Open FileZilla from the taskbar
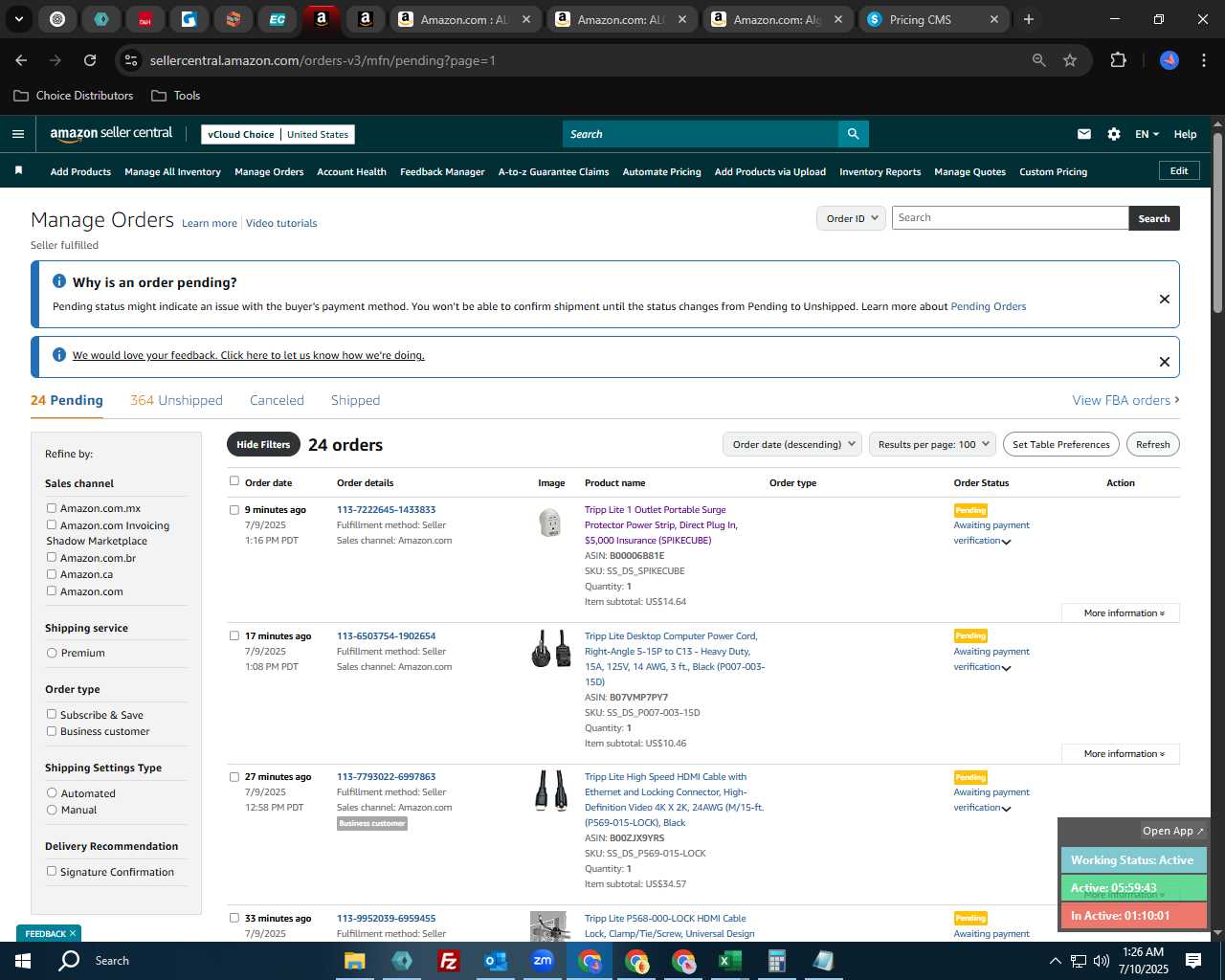Viewport: 1225px width, 980px height. [448, 961]
